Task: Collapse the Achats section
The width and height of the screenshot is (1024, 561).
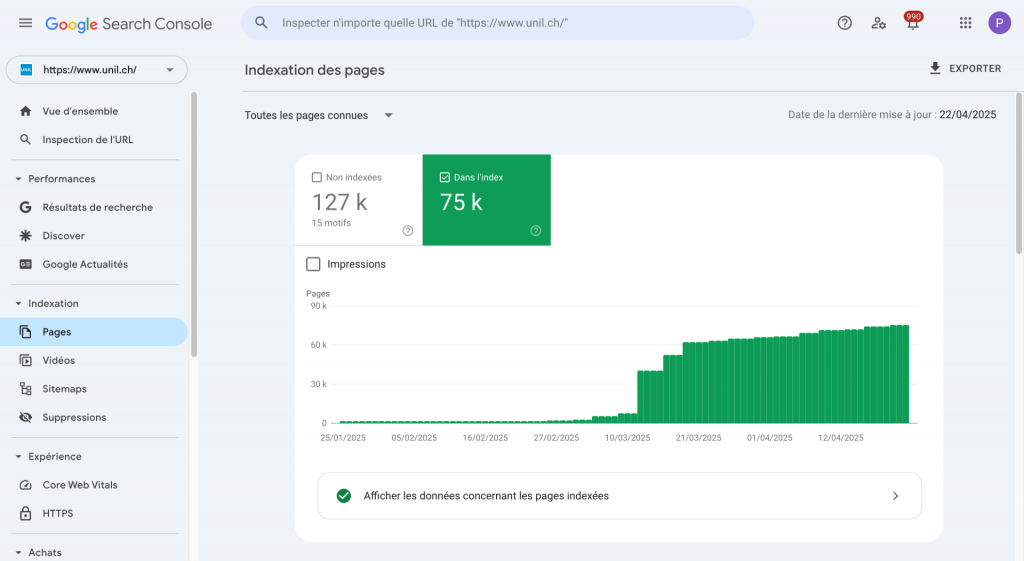Action: tap(18, 553)
